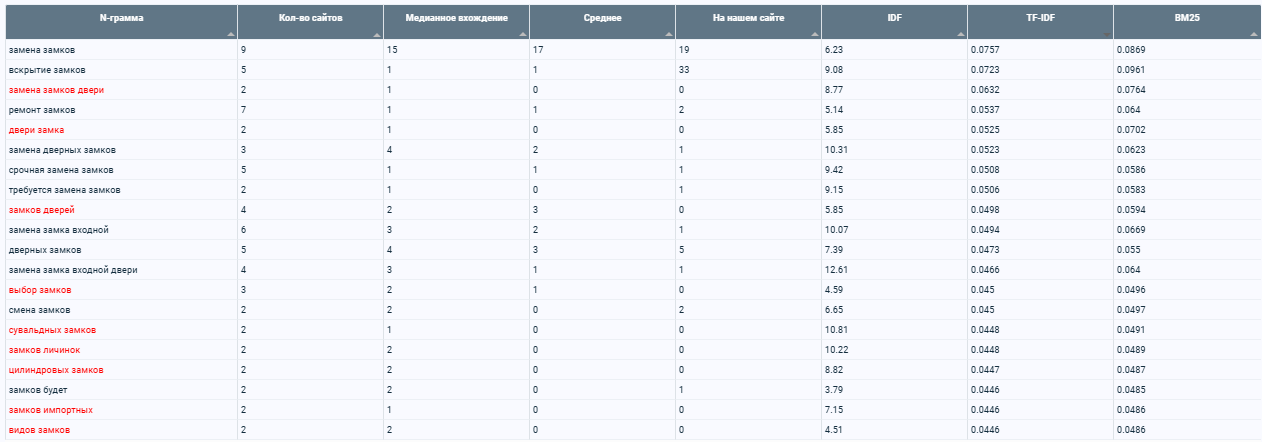Click the 'замена замка входной двери' row

(631, 270)
